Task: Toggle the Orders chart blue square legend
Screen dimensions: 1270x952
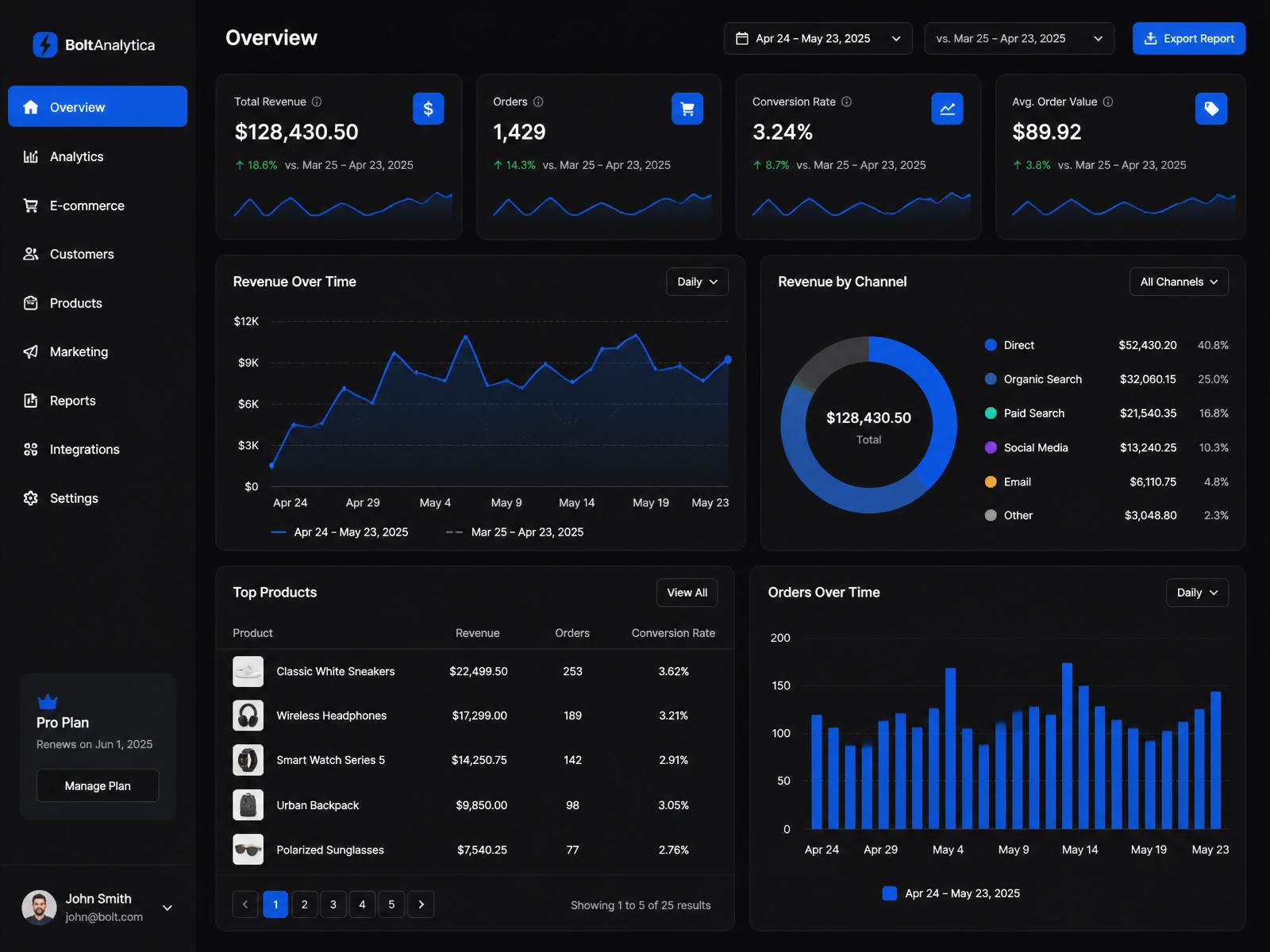Action: [890, 893]
